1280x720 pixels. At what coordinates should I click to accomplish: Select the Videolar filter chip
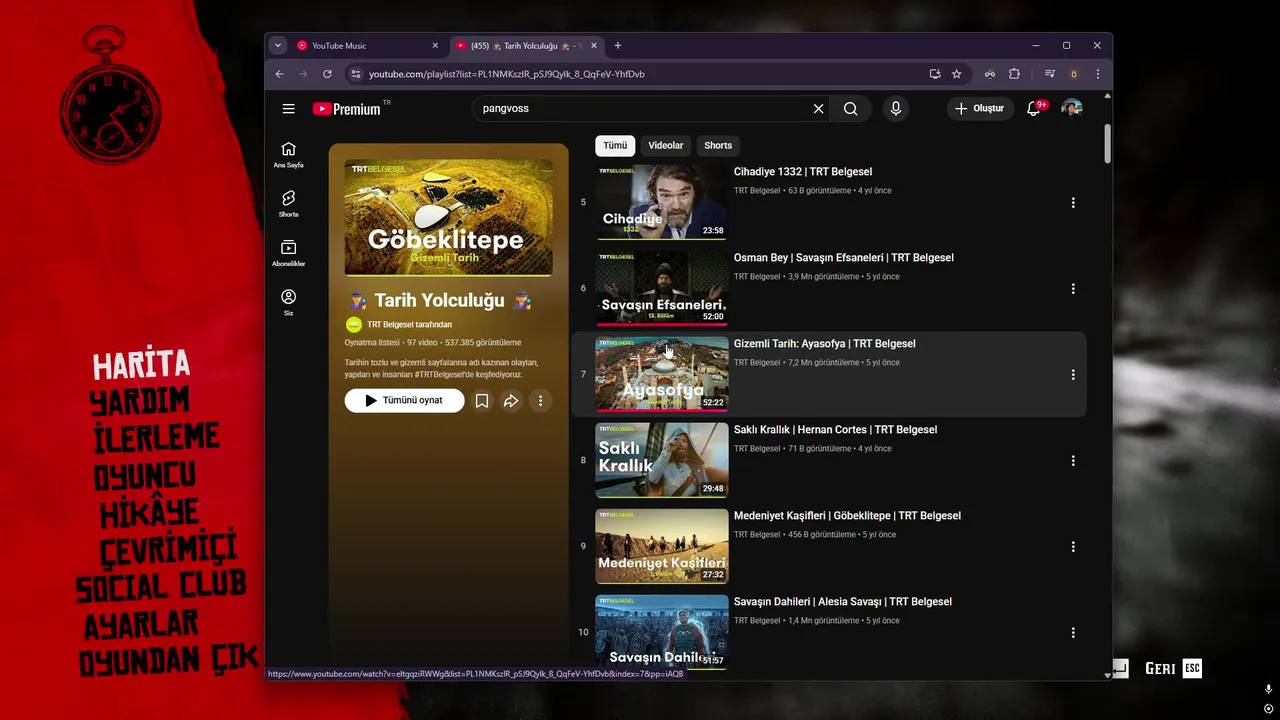click(x=666, y=146)
